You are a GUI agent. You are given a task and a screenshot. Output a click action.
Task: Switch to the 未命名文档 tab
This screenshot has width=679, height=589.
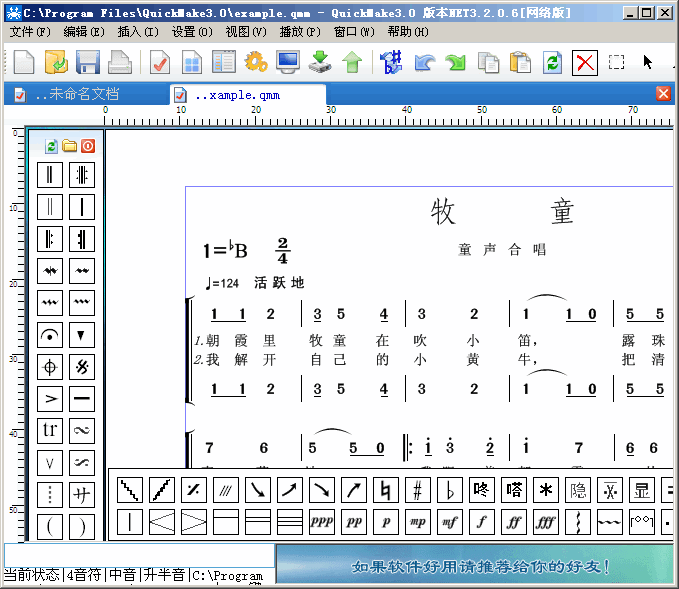(x=75, y=94)
